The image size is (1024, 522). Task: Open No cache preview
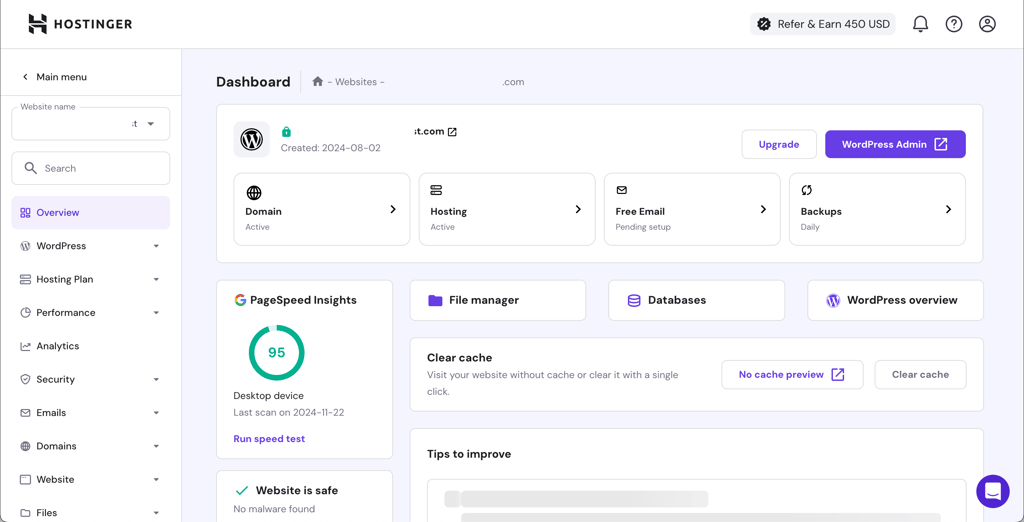pos(792,375)
